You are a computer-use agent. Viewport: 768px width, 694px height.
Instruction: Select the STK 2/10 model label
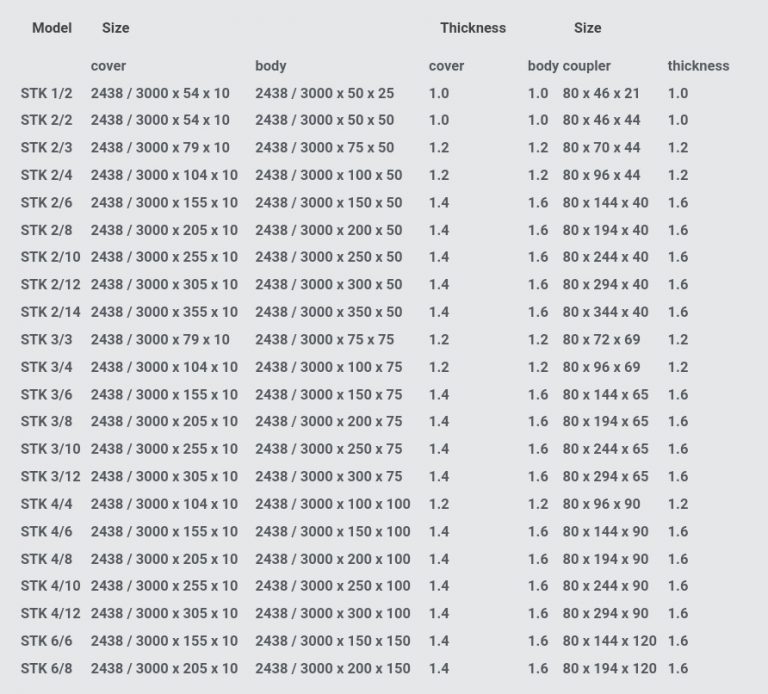click(50, 257)
